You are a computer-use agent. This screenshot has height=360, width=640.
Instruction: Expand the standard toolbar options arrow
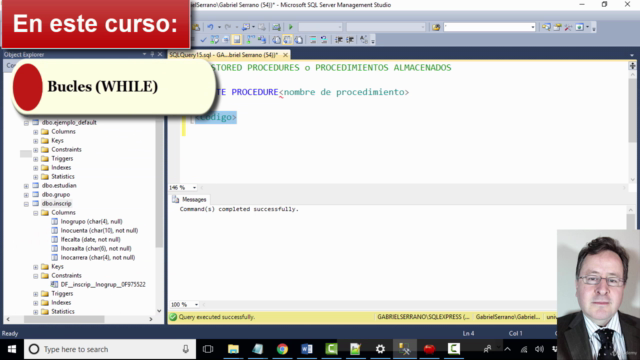click(x=594, y=29)
